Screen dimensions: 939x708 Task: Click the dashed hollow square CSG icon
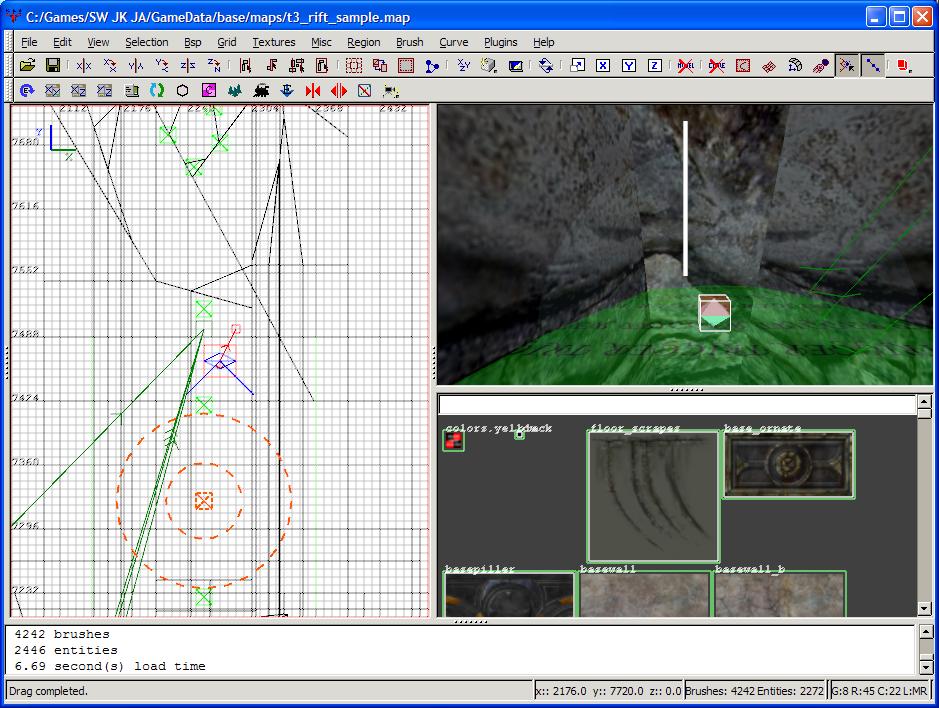354,65
